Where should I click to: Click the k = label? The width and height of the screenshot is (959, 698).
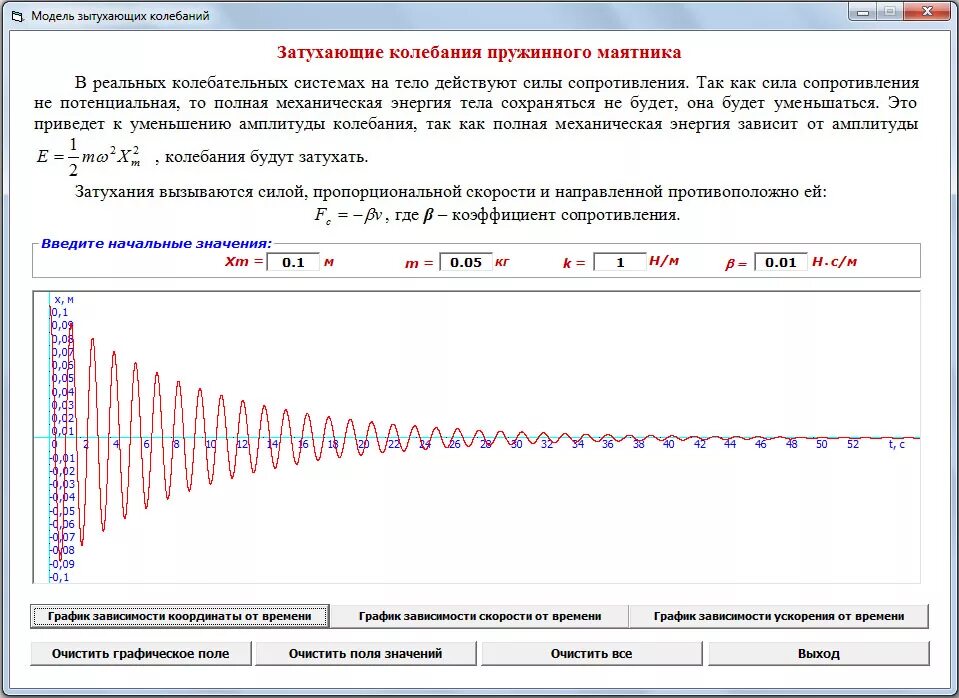point(574,263)
